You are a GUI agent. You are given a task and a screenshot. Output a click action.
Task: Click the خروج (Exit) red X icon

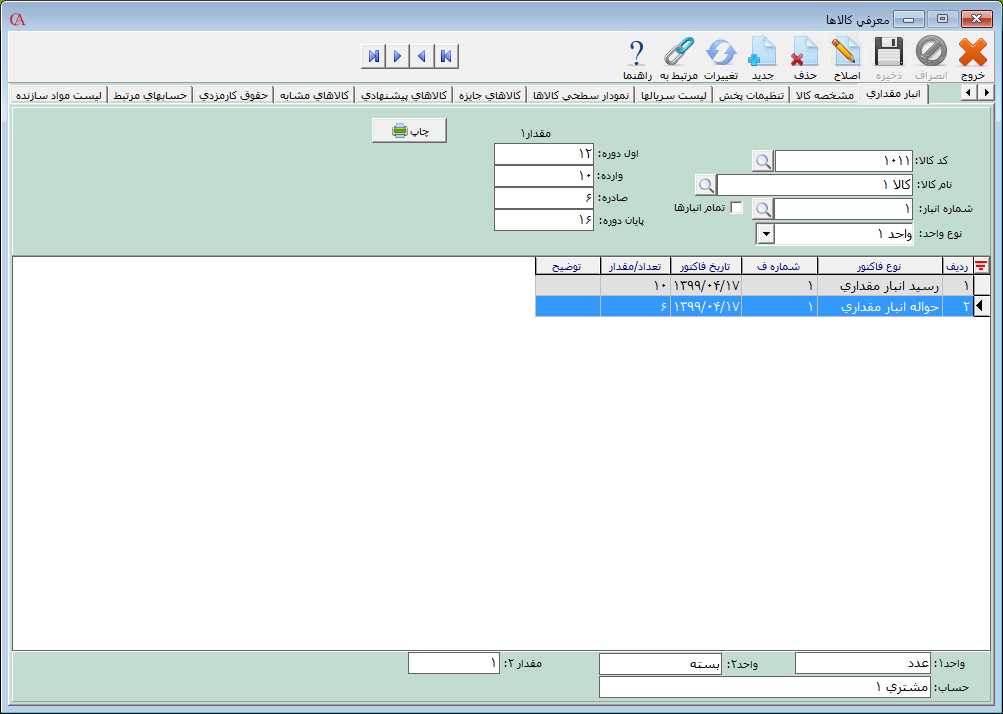[971, 52]
